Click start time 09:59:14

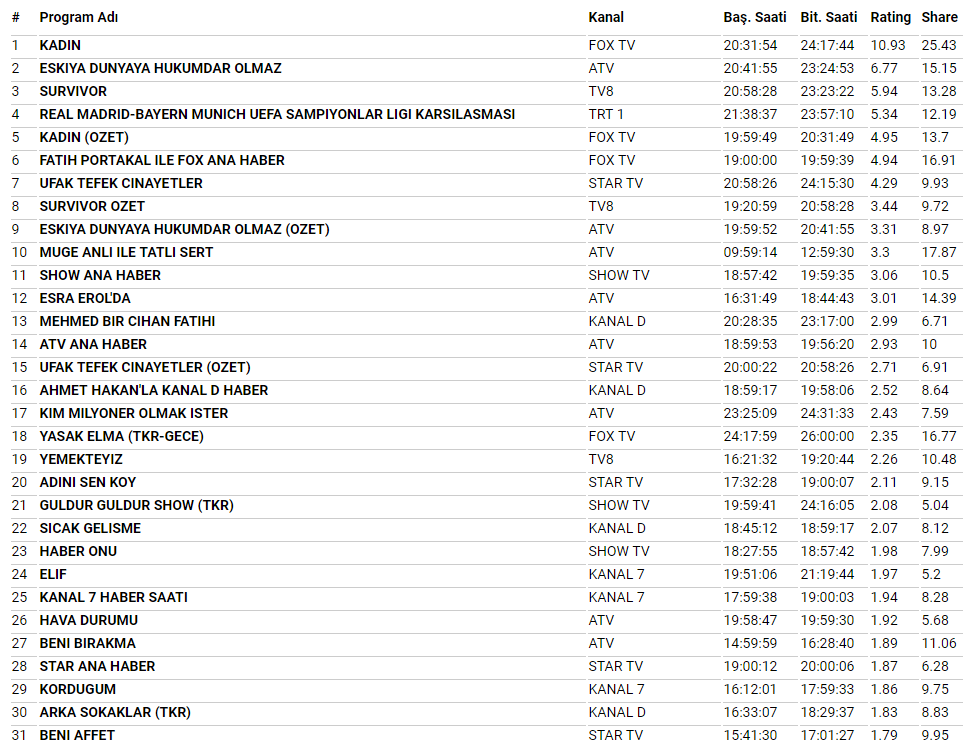[x=750, y=252]
